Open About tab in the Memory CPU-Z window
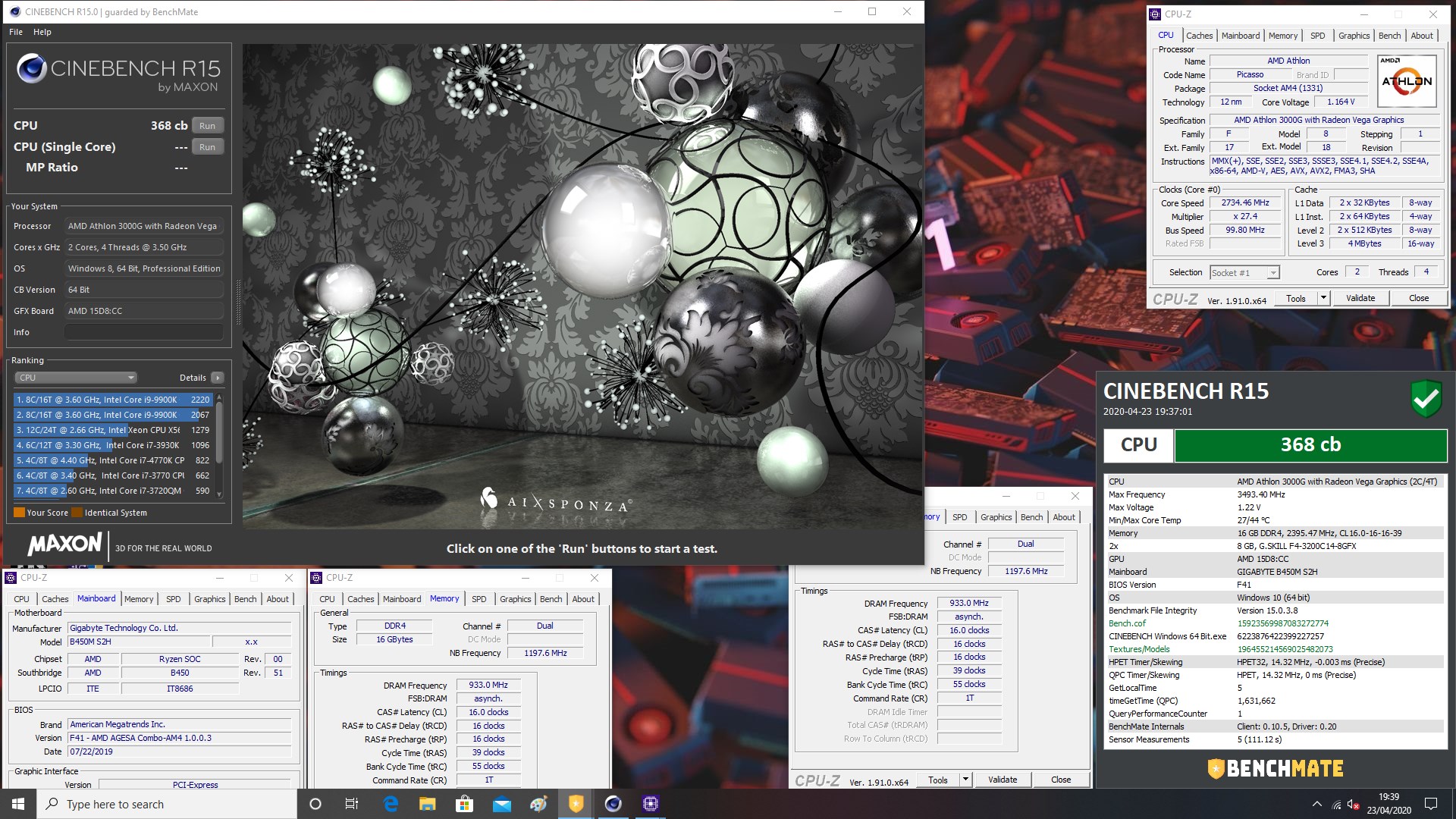Viewport: 1456px width, 819px height. point(583,599)
